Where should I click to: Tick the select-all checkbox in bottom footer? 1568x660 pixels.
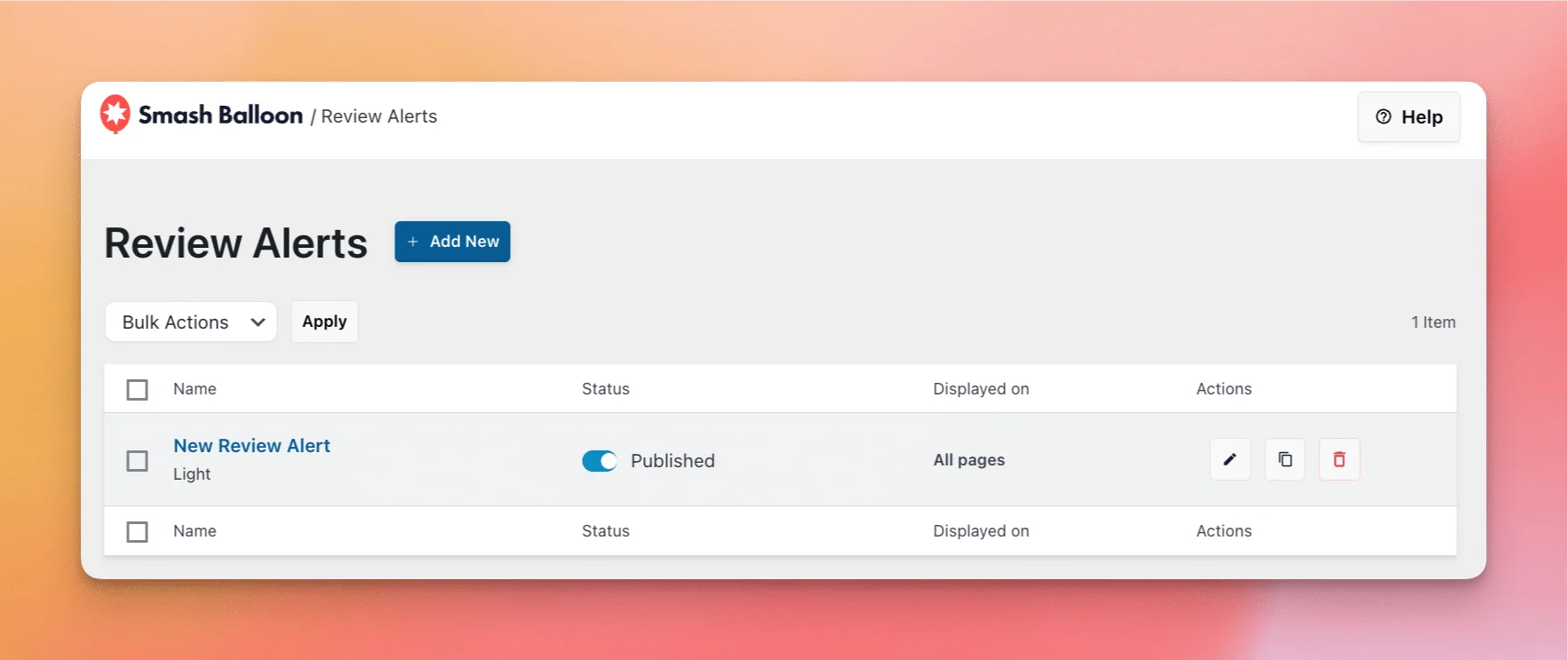[x=137, y=532]
